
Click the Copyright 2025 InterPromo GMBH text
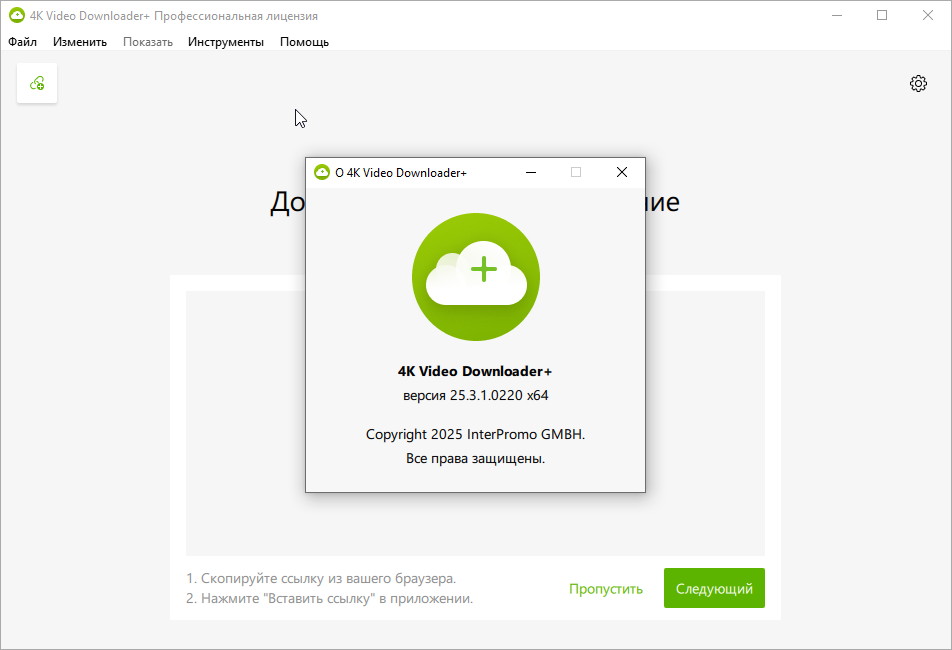click(475, 435)
